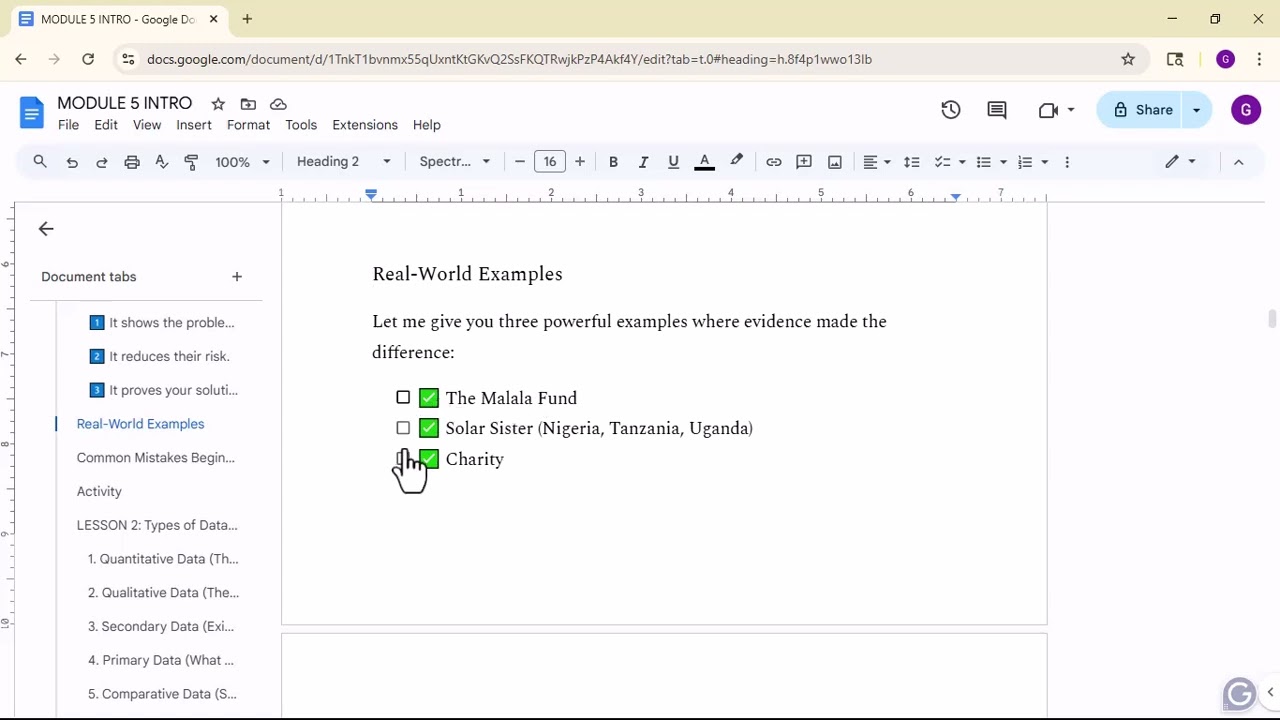Edit the font size field
The width and height of the screenshot is (1280, 720).
(x=550, y=162)
